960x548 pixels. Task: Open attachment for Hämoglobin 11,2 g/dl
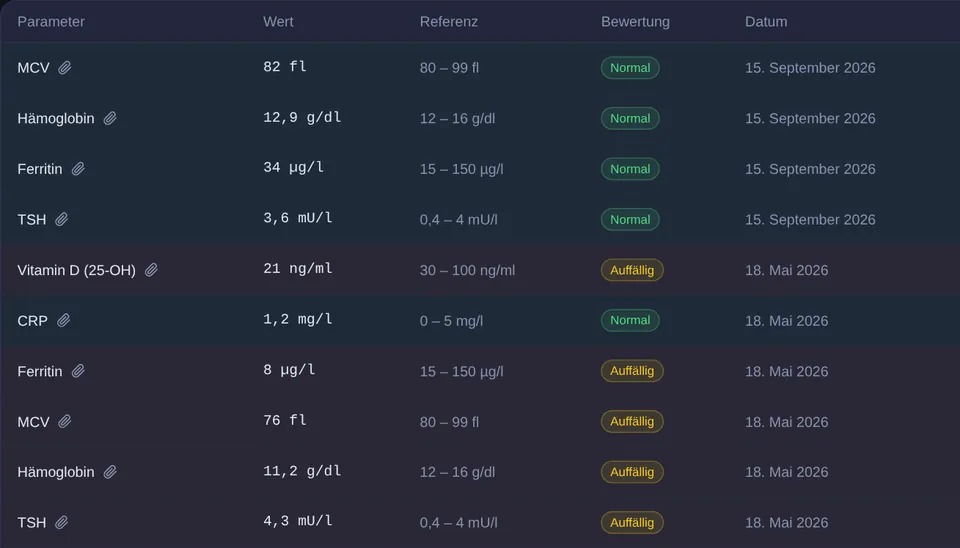coord(110,472)
